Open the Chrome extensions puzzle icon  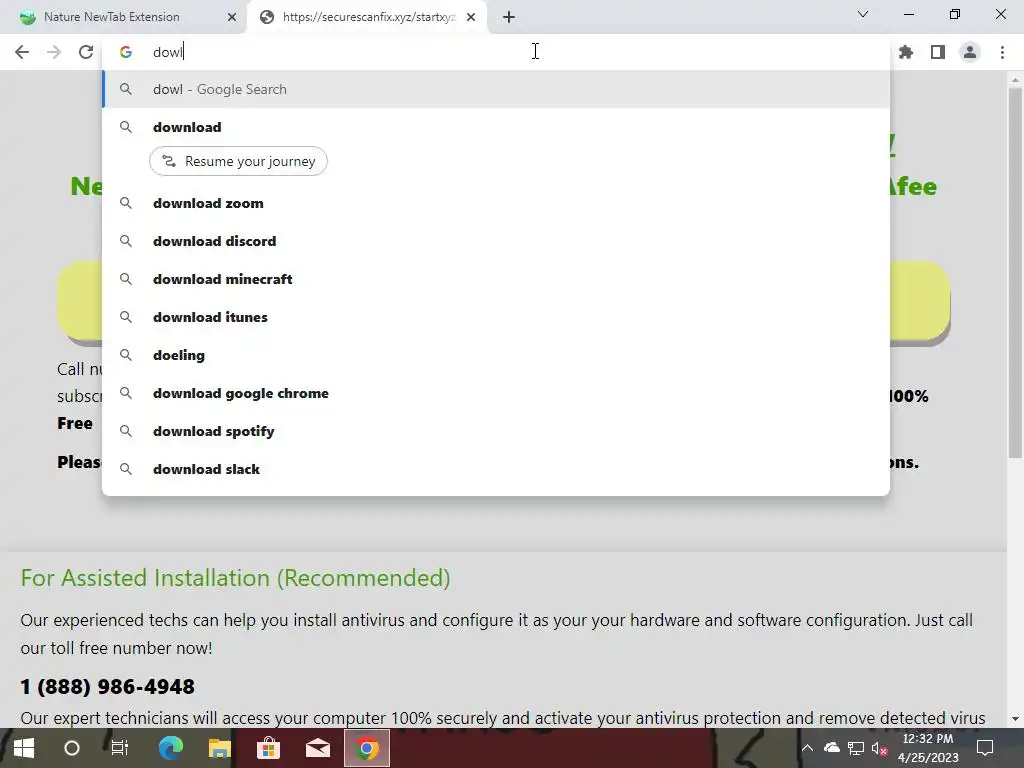tap(906, 52)
